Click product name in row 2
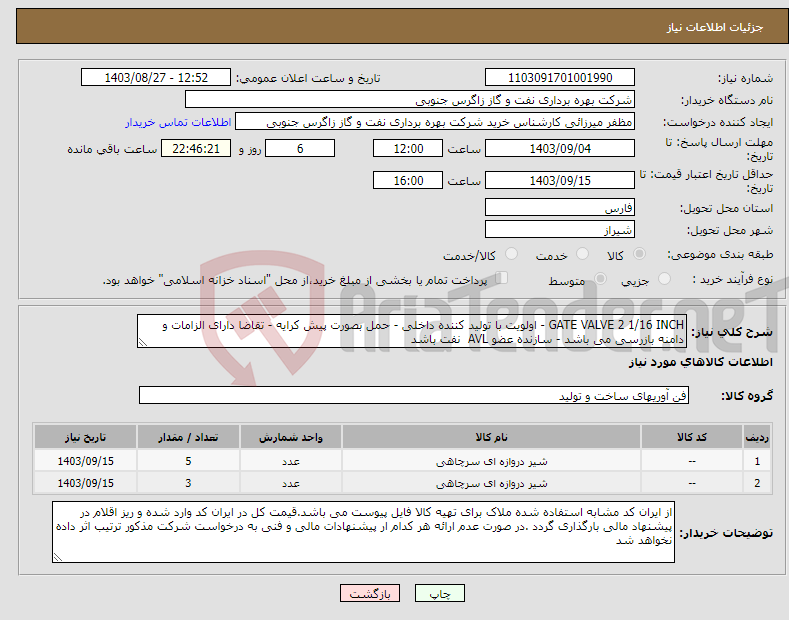This screenshot has width=789, height=620. pyautogui.click(x=491, y=483)
